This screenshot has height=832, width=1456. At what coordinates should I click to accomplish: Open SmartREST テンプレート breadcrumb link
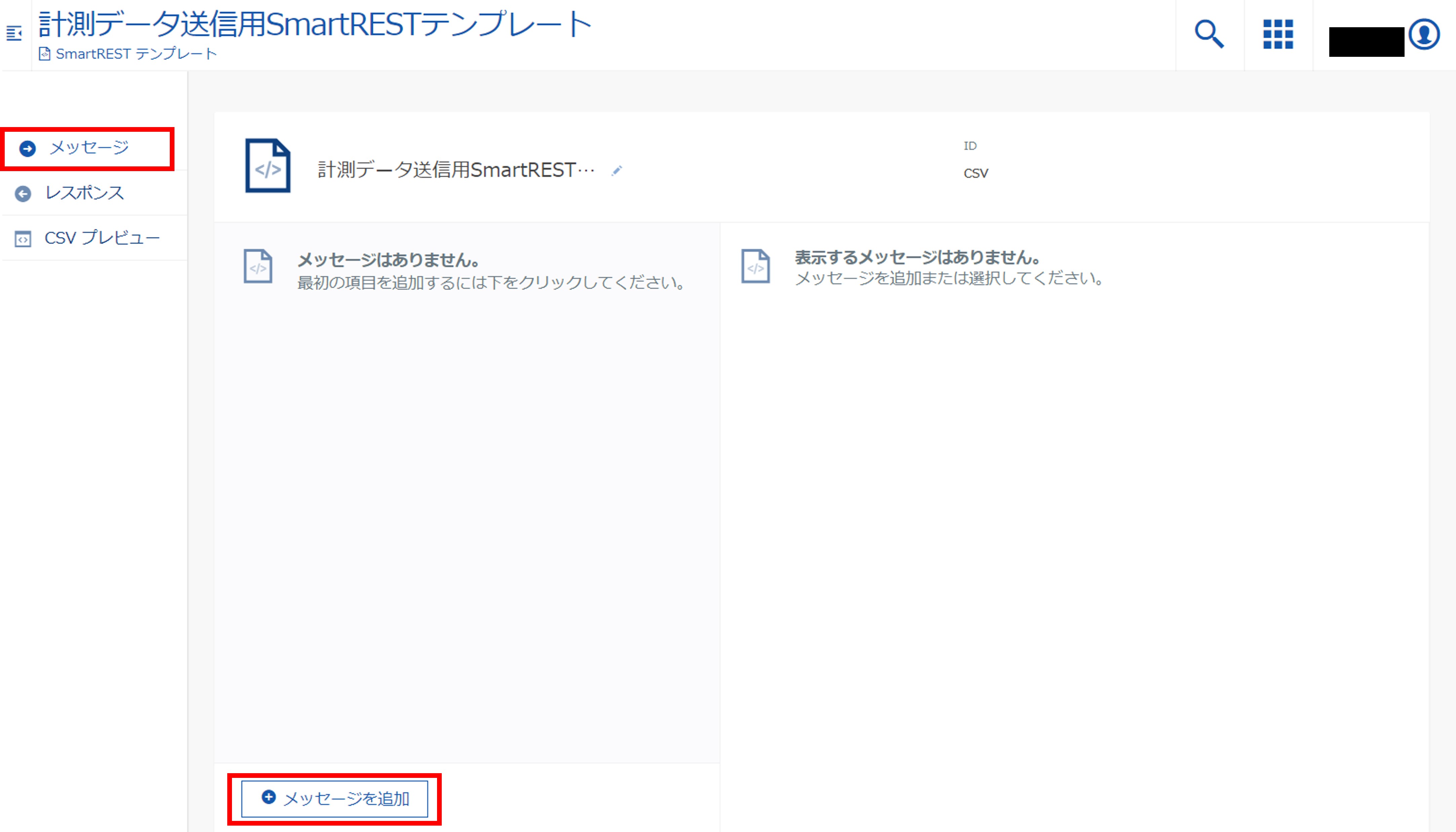coord(136,54)
